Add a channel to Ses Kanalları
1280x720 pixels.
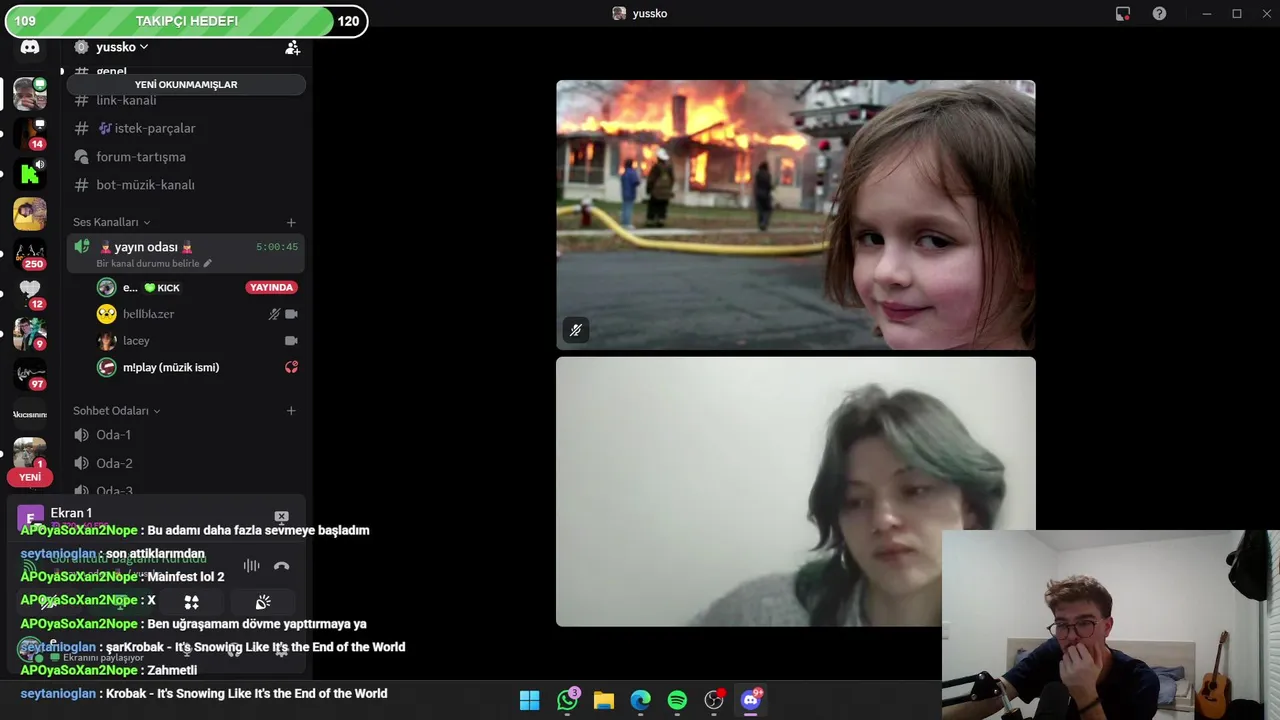click(291, 222)
